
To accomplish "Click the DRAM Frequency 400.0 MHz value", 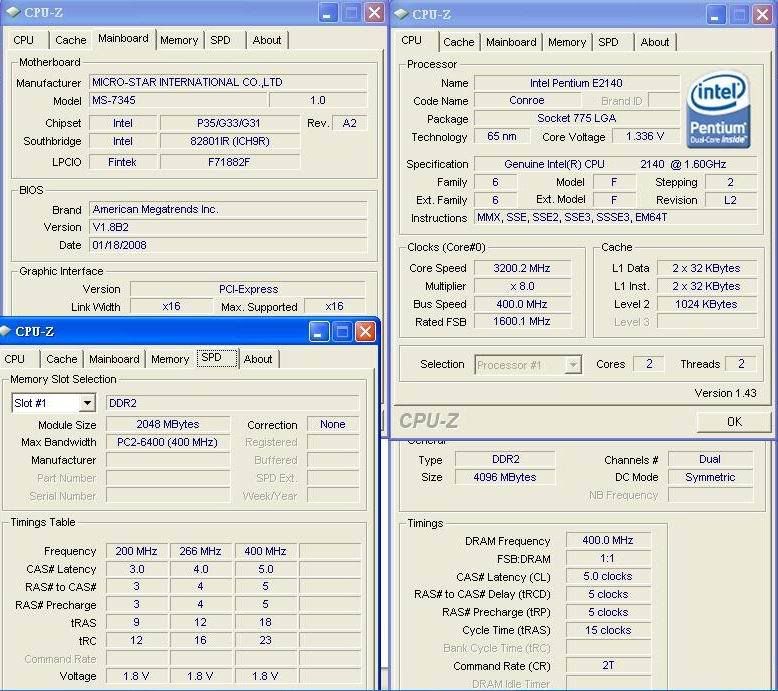I will click(x=608, y=540).
